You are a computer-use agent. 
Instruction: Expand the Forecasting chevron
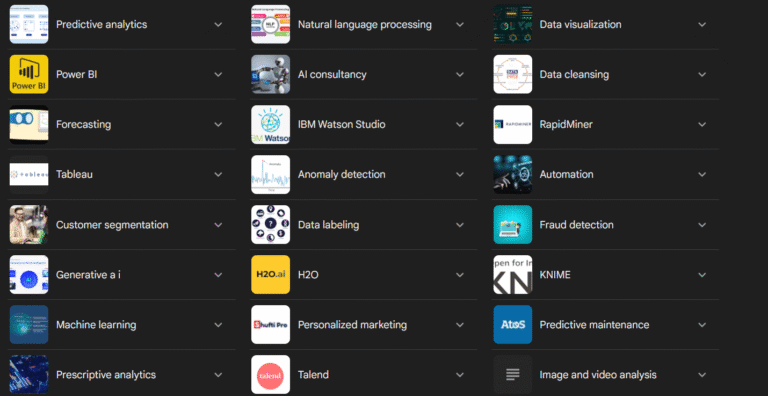(218, 124)
